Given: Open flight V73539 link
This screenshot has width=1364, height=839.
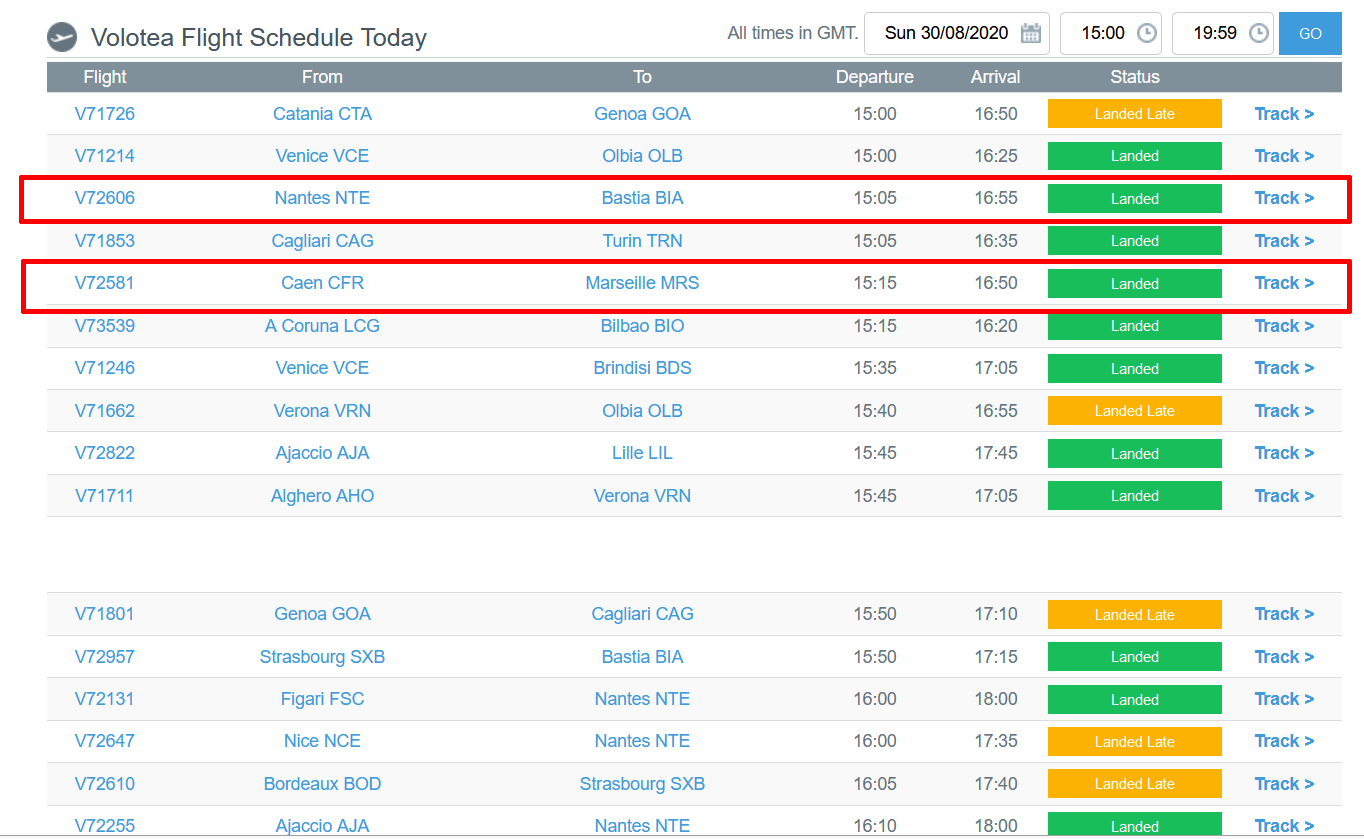Looking at the screenshot, I should [105, 326].
